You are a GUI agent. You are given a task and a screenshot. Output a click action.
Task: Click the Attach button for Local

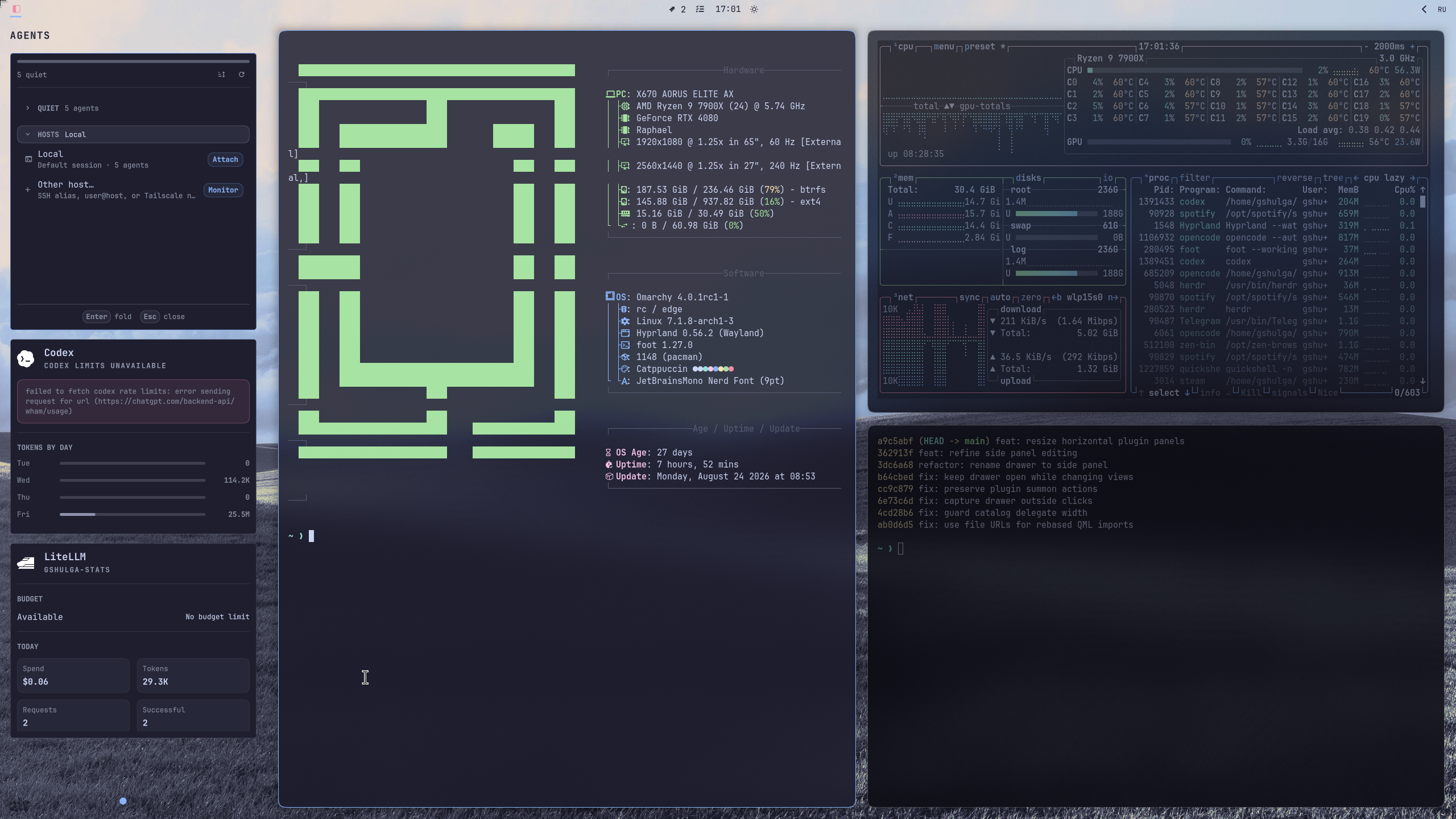pyautogui.click(x=225, y=159)
